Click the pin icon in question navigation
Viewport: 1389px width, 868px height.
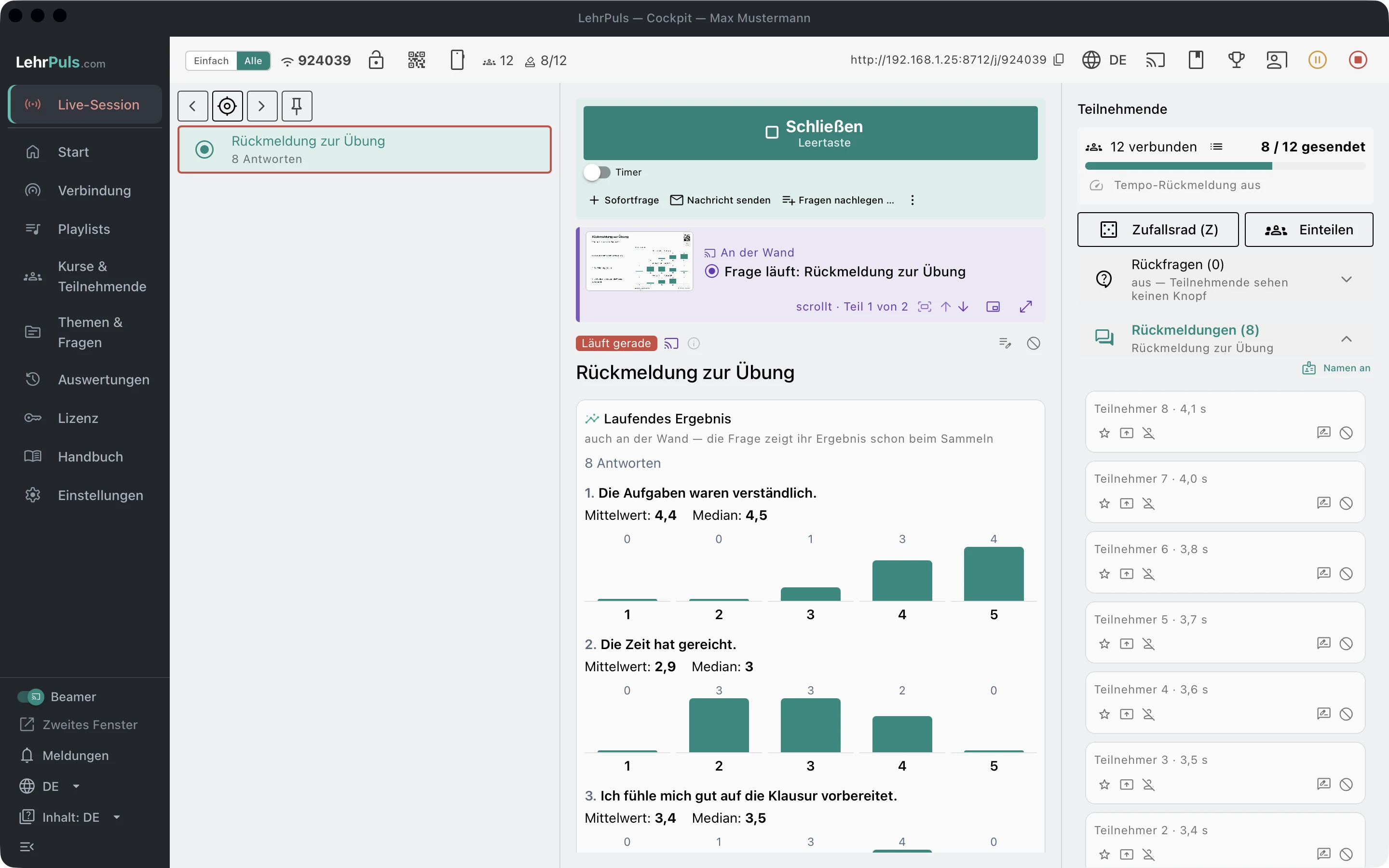pos(297,106)
